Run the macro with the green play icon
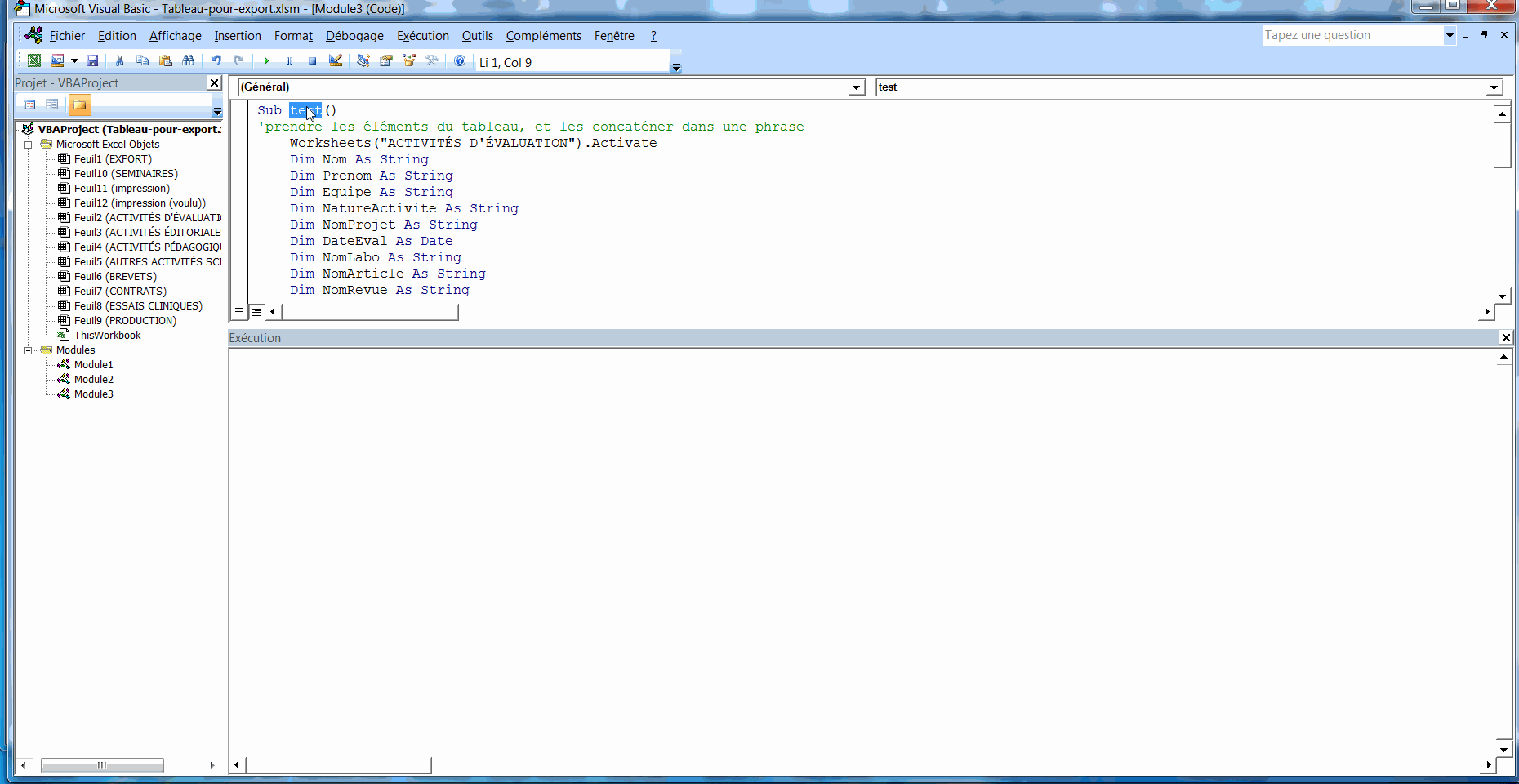Viewport: 1519px width, 784px height. pyautogui.click(x=266, y=60)
